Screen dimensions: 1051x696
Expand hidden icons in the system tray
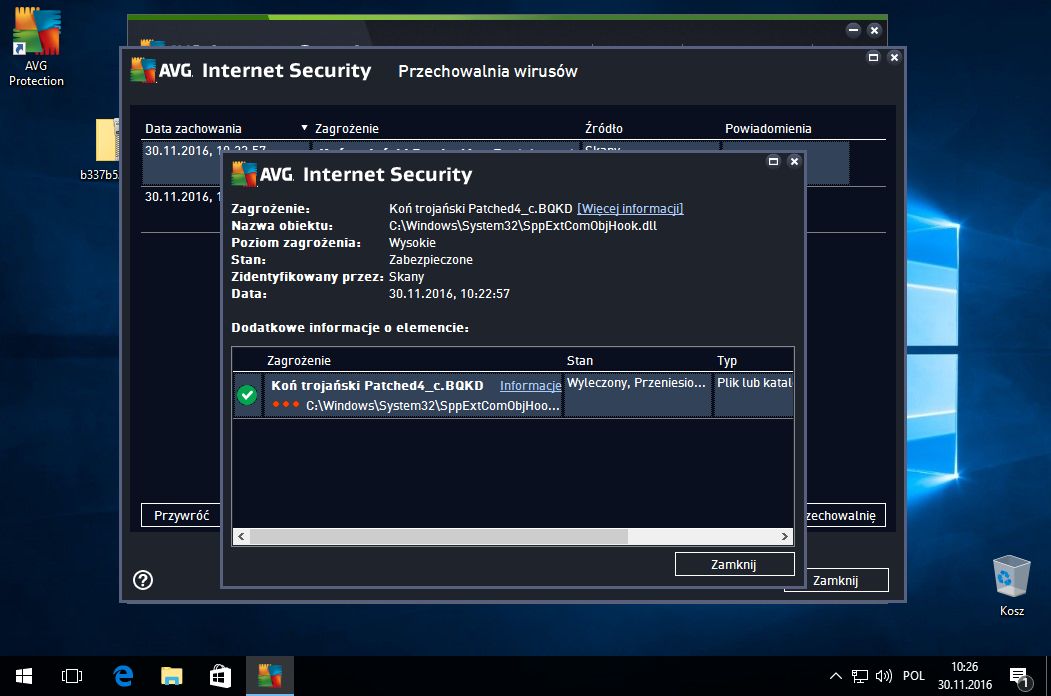(x=835, y=676)
